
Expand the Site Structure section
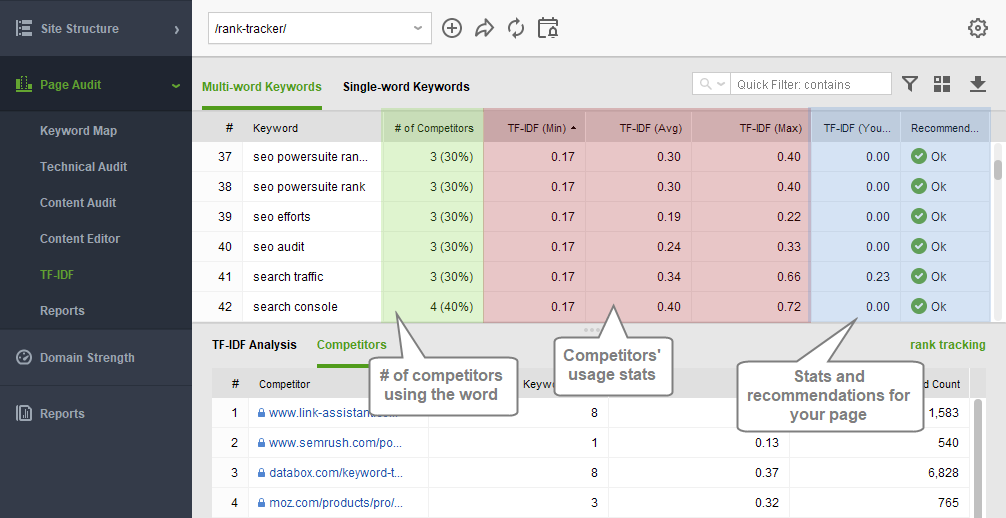pos(96,28)
